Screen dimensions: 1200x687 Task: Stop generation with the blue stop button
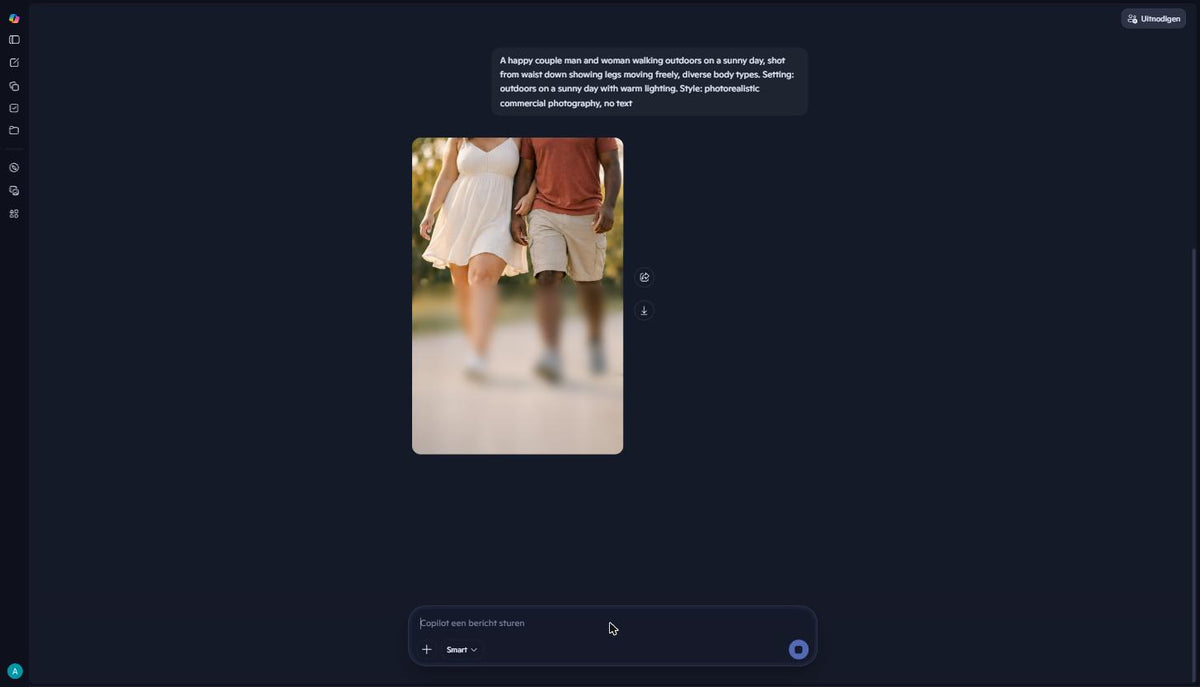(x=798, y=650)
